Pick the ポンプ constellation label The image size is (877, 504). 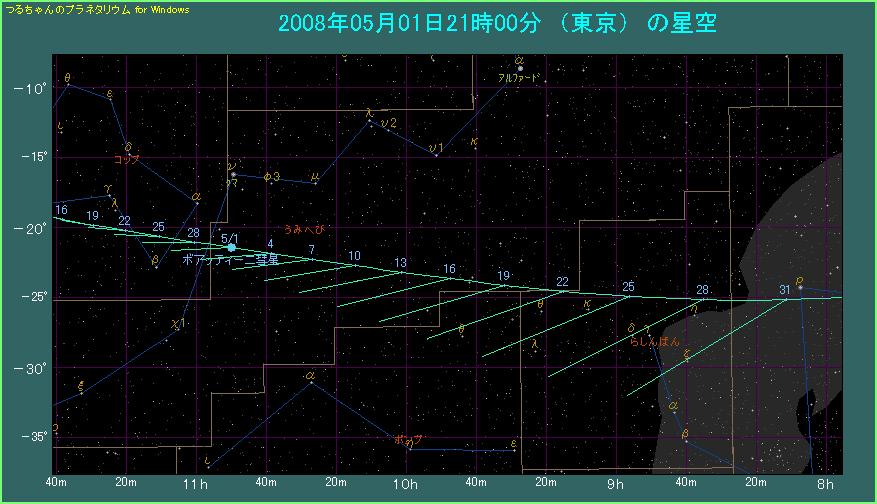(x=408, y=439)
